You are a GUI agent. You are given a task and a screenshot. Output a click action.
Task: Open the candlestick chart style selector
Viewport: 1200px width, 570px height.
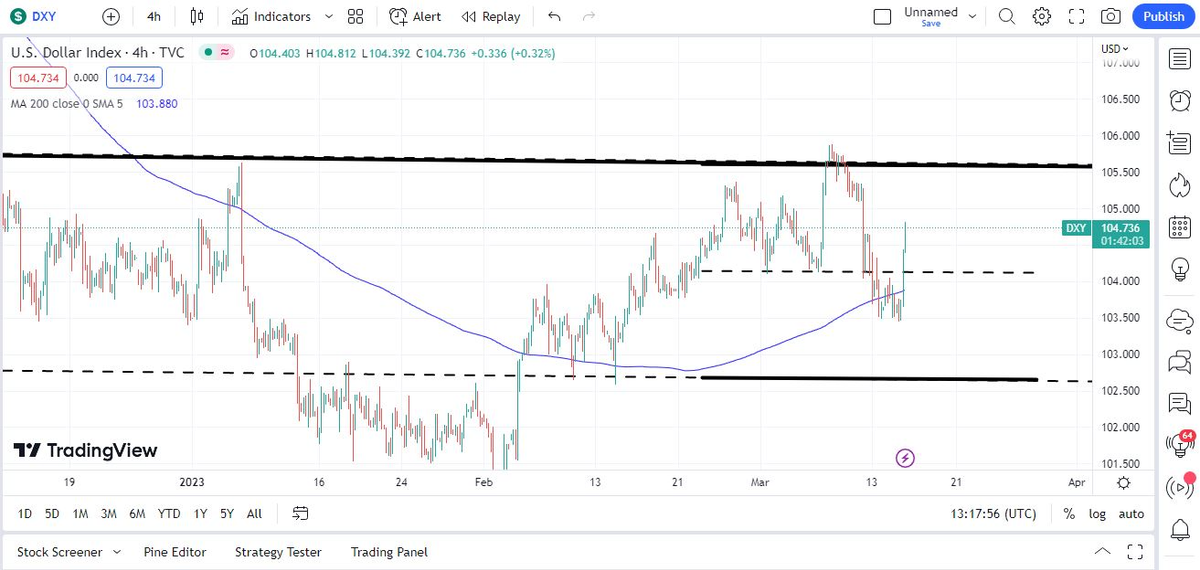pyautogui.click(x=196, y=16)
